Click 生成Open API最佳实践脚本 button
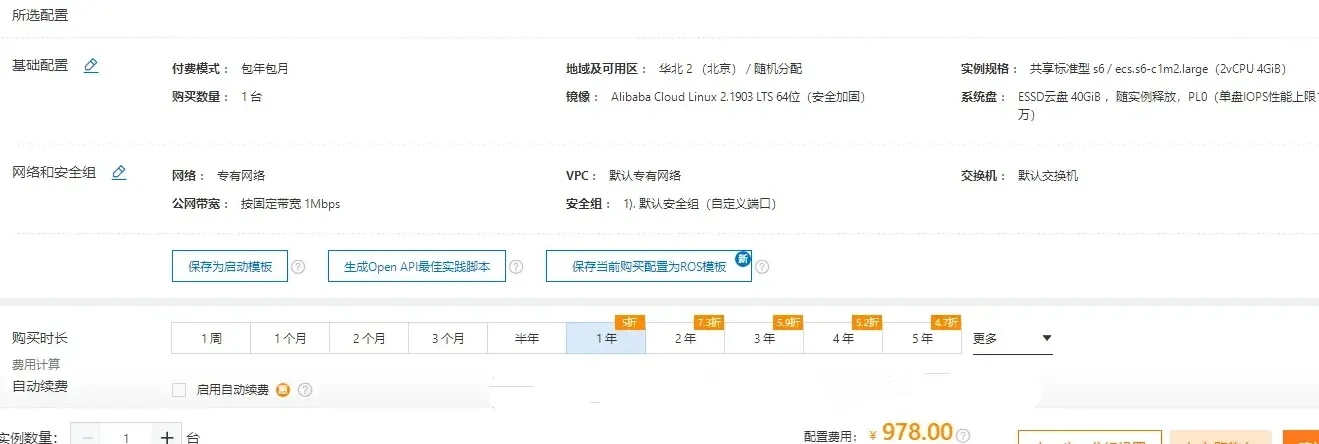 417,267
